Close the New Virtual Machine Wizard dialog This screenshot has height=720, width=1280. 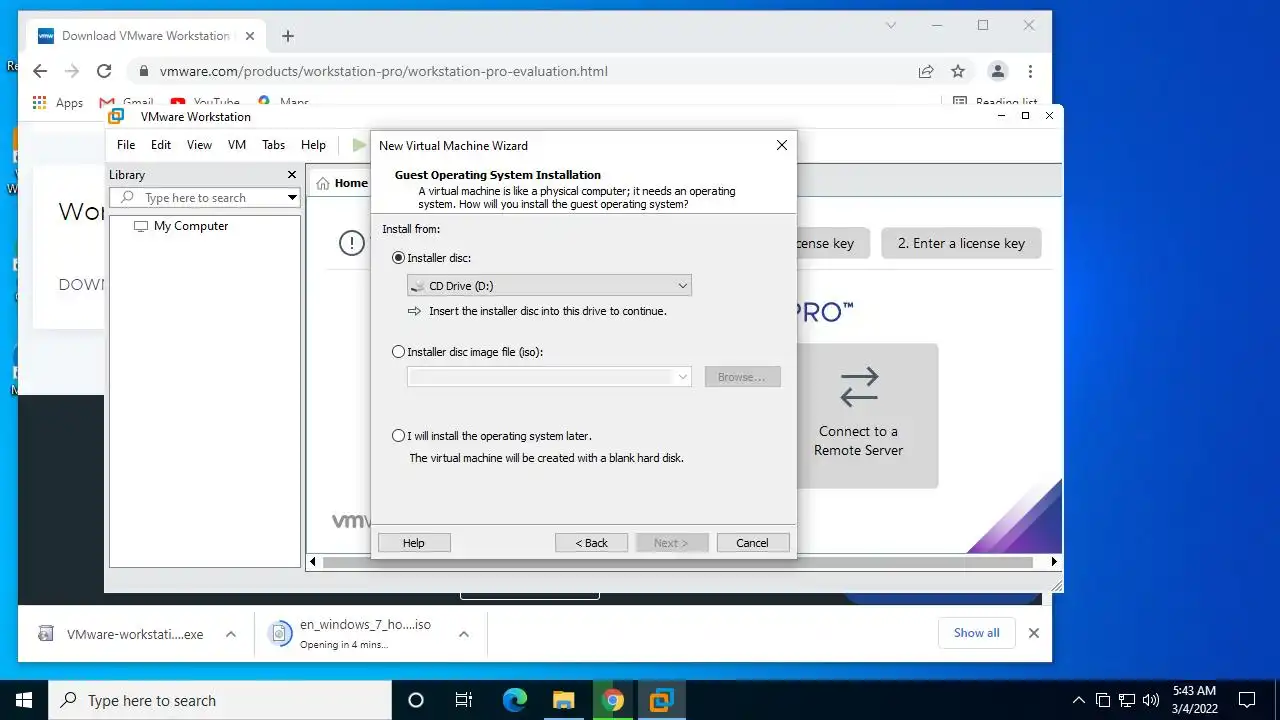click(x=782, y=145)
